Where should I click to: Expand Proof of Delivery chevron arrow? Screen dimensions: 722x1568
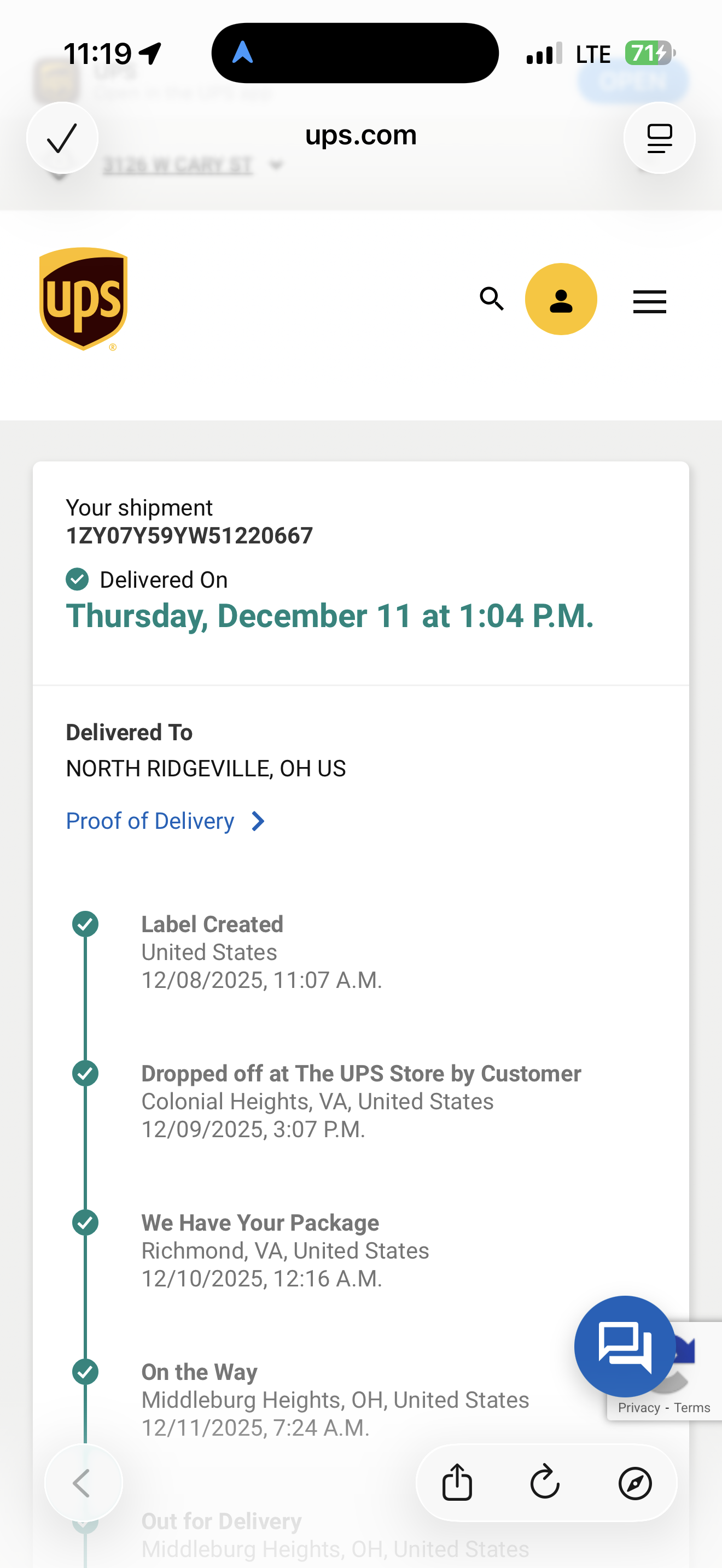tap(258, 821)
